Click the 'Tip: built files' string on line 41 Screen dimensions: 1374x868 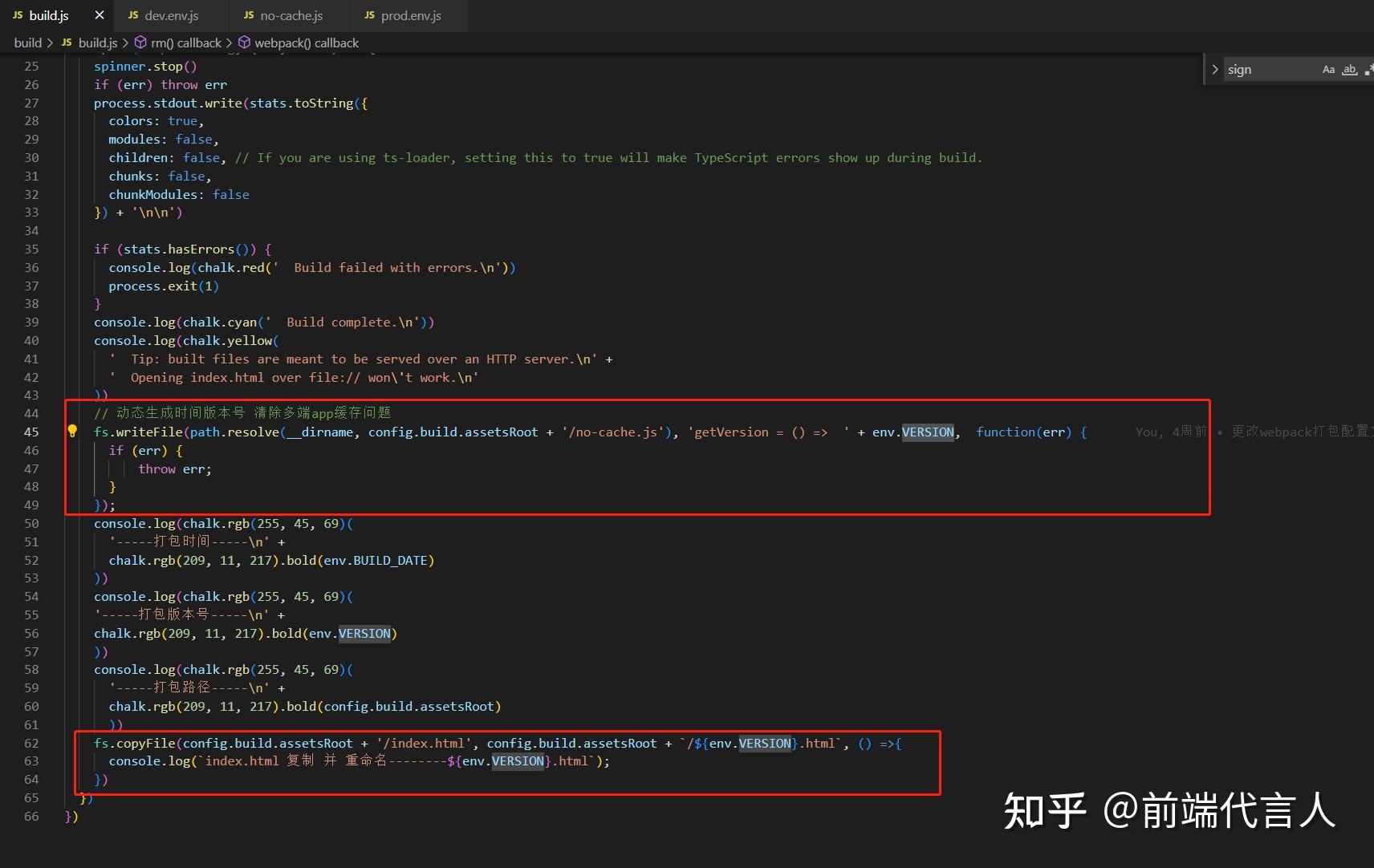coord(353,359)
